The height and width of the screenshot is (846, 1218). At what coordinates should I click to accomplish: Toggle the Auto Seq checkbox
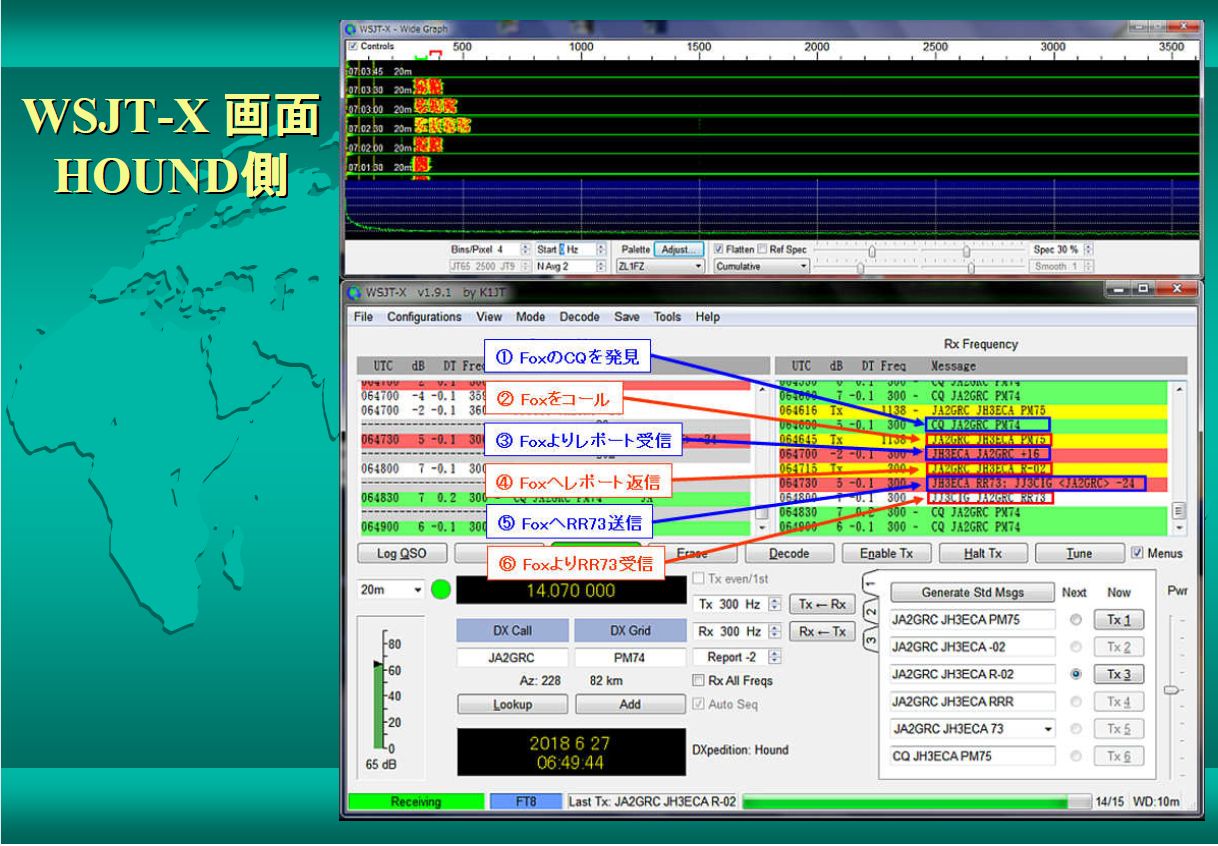click(x=699, y=704)
